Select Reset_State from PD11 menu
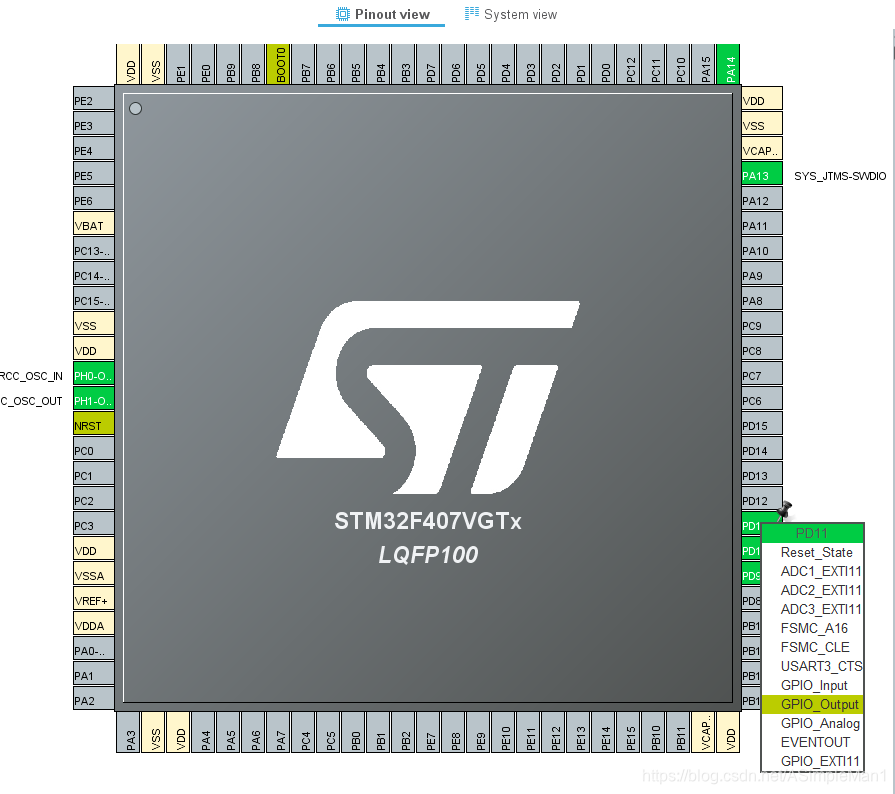Viewport: 895px width, 794px height. [x=812, y=553]
